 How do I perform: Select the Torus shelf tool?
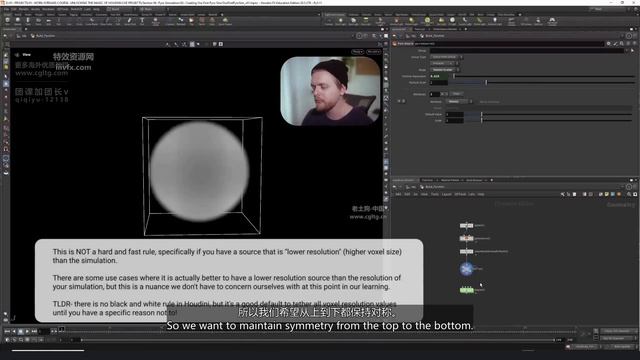[x=38, y=21]
